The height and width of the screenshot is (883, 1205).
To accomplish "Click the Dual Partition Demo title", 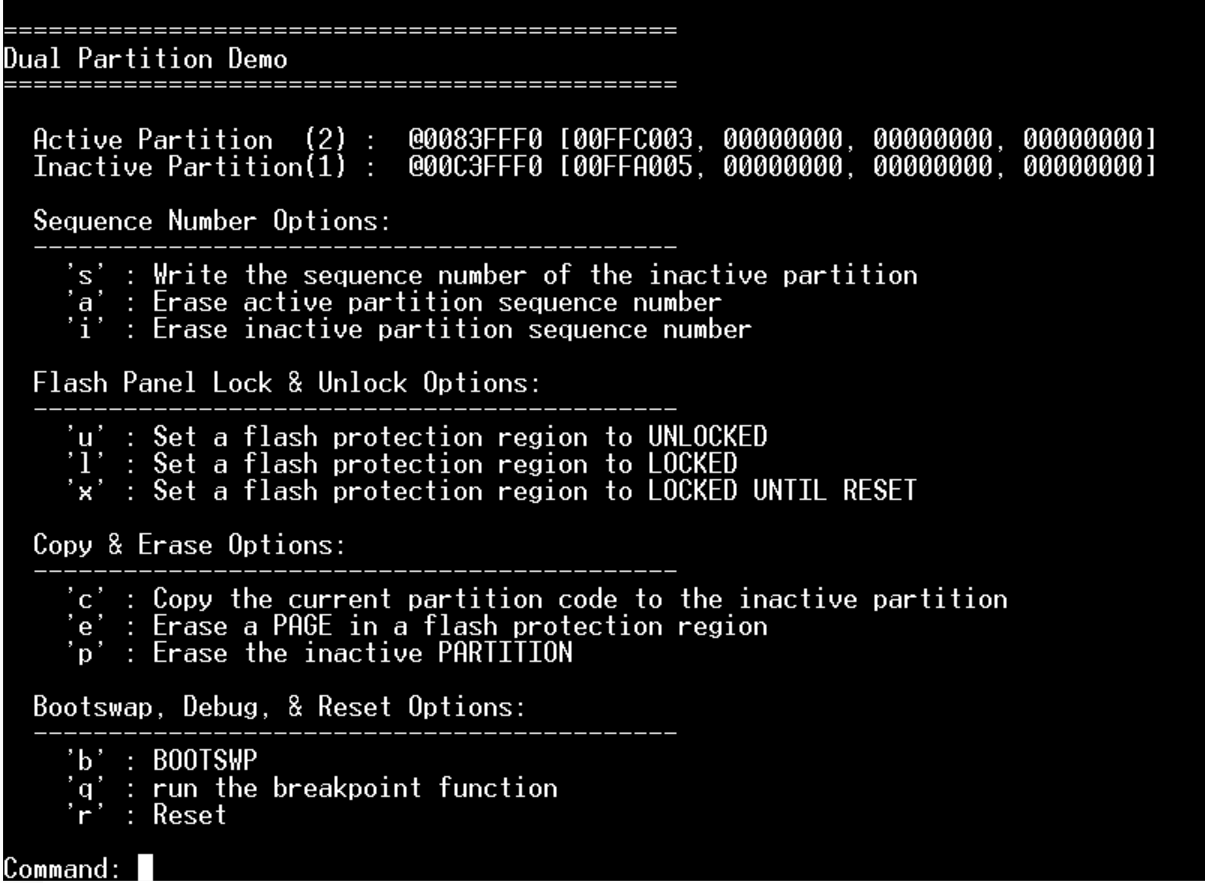I will tap(148, 59).
